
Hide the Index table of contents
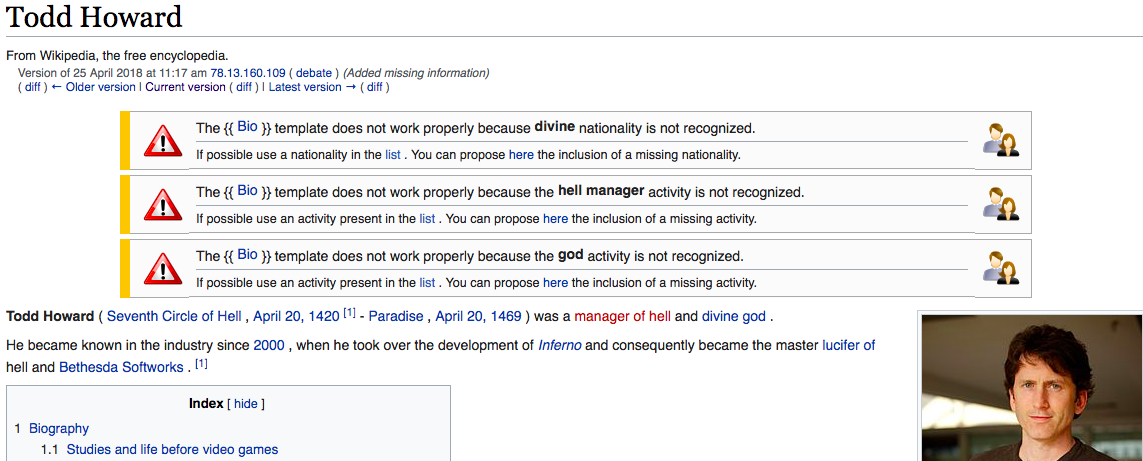pyautogui.click(x=245, y=404)
